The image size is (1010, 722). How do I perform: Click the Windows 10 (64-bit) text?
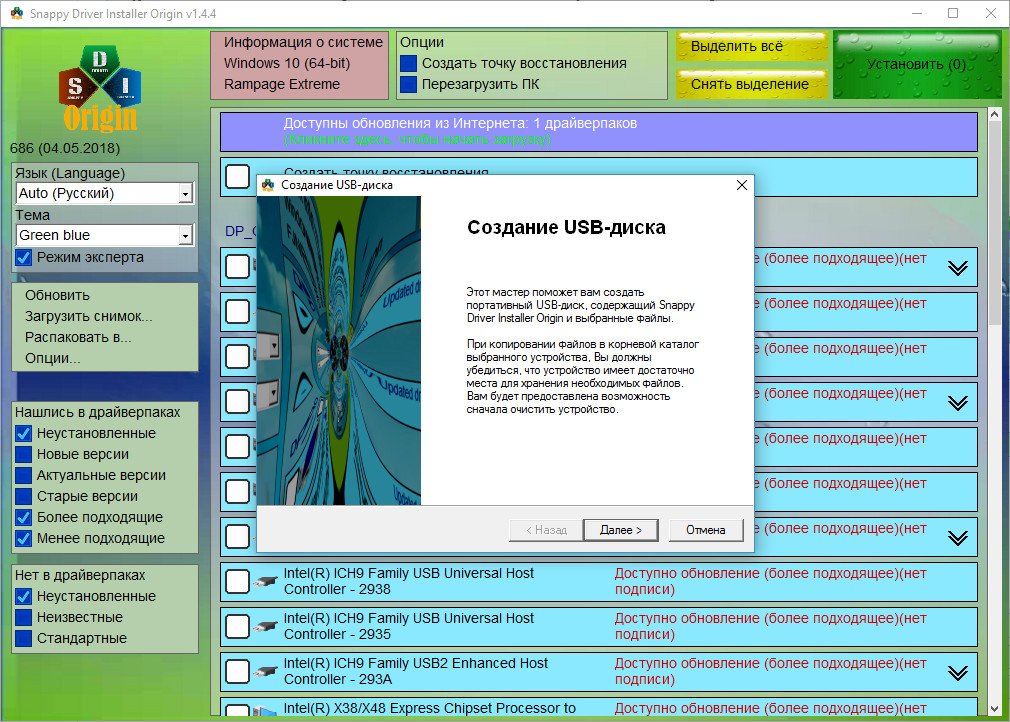(287, 63)
